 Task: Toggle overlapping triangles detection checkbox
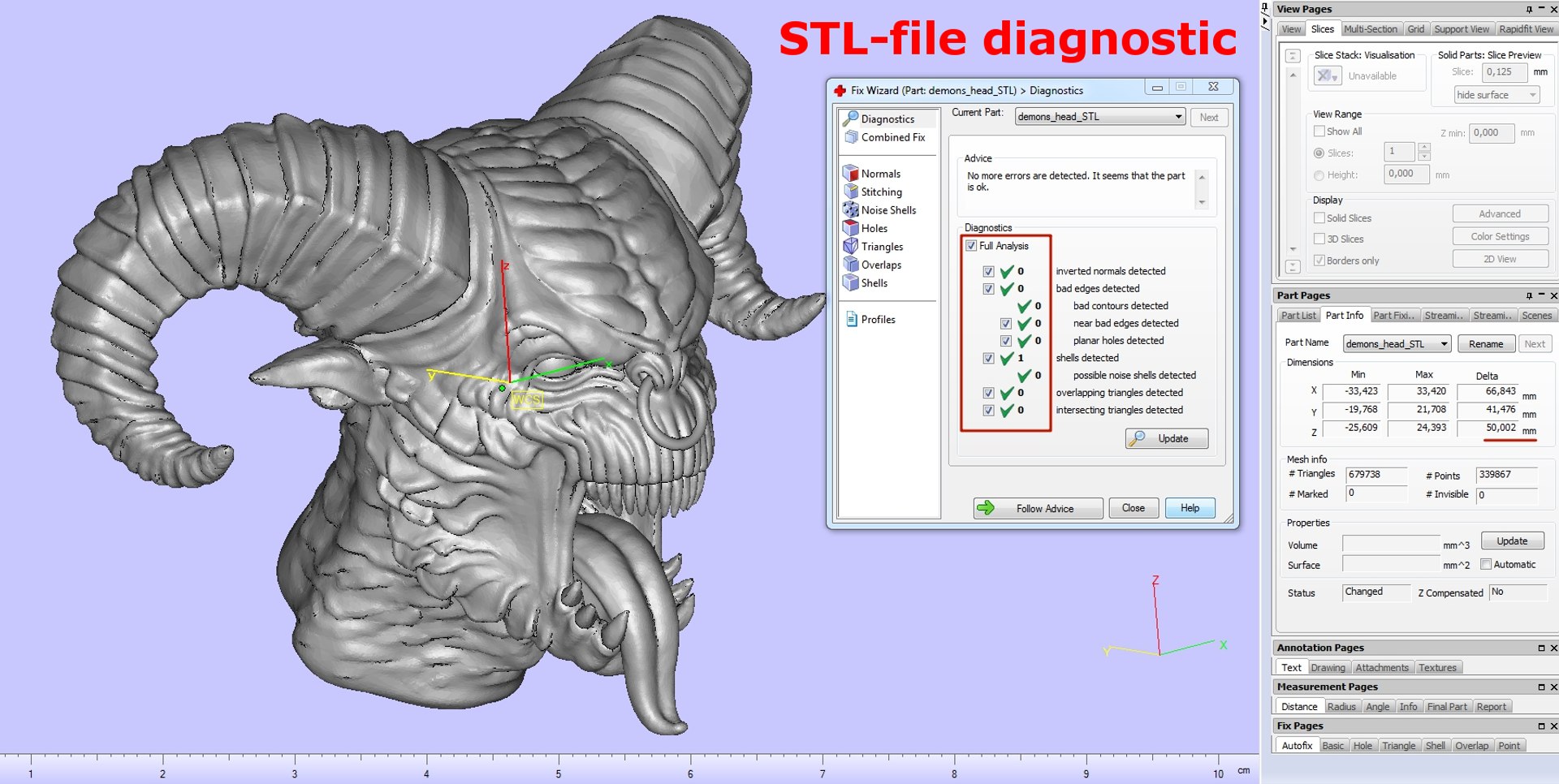coord(988,393)
